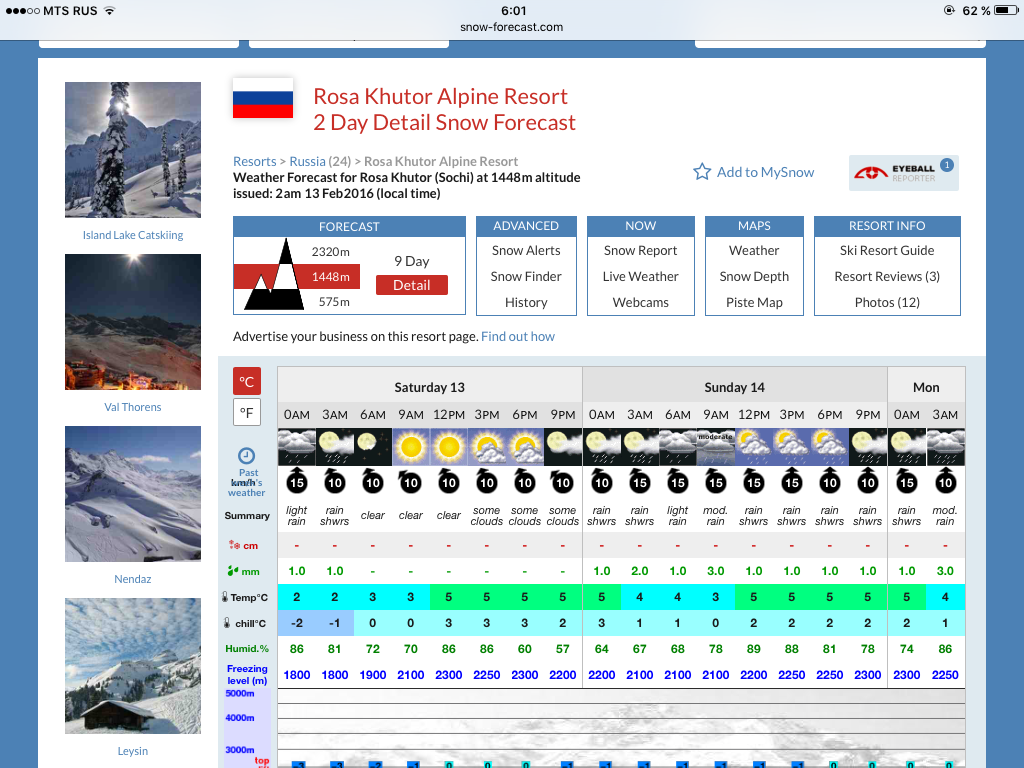
Task: Click the Find out how link
Action: [x=518, y=336]
